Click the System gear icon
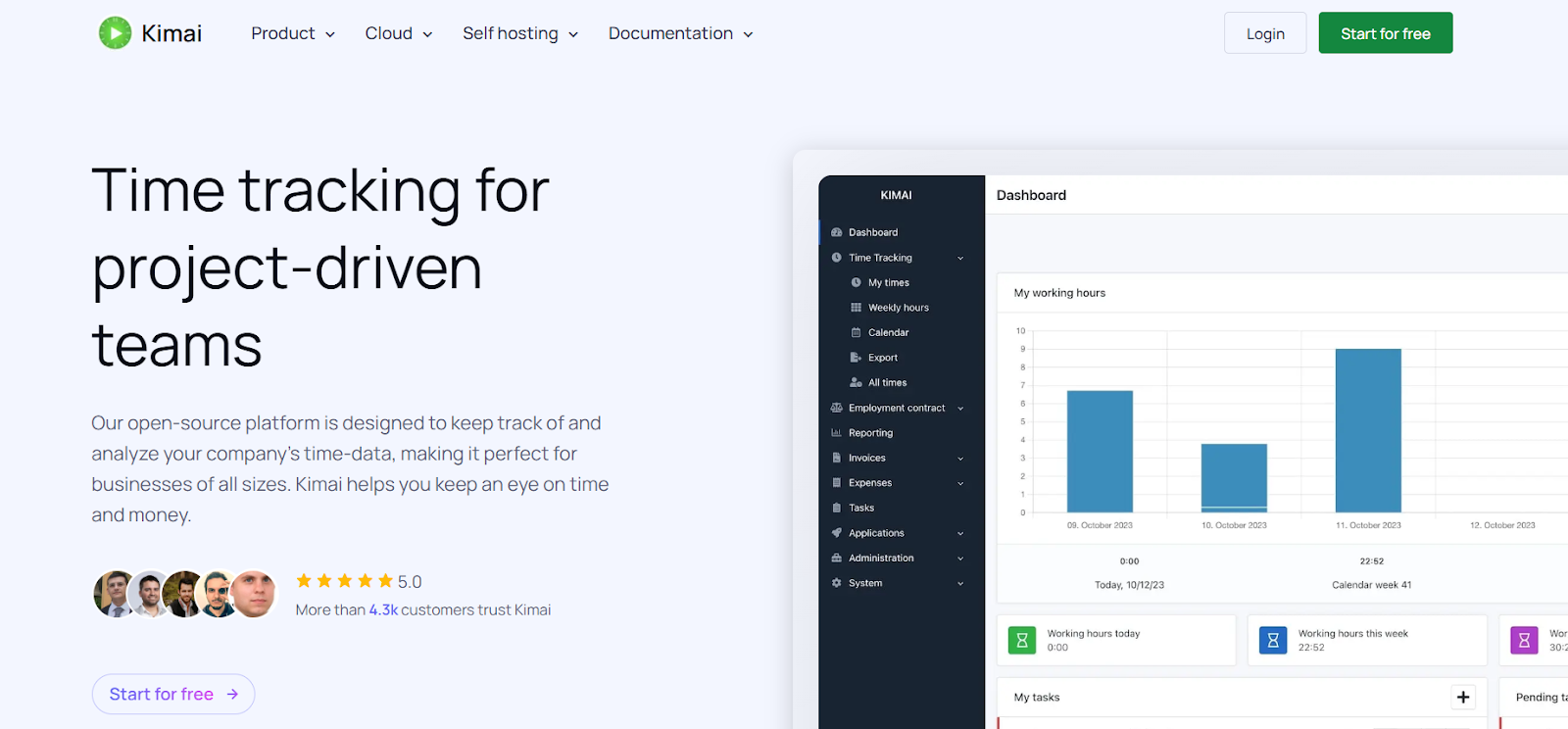Viewport: 1568px width, 729px height. [x=837, y=583]
